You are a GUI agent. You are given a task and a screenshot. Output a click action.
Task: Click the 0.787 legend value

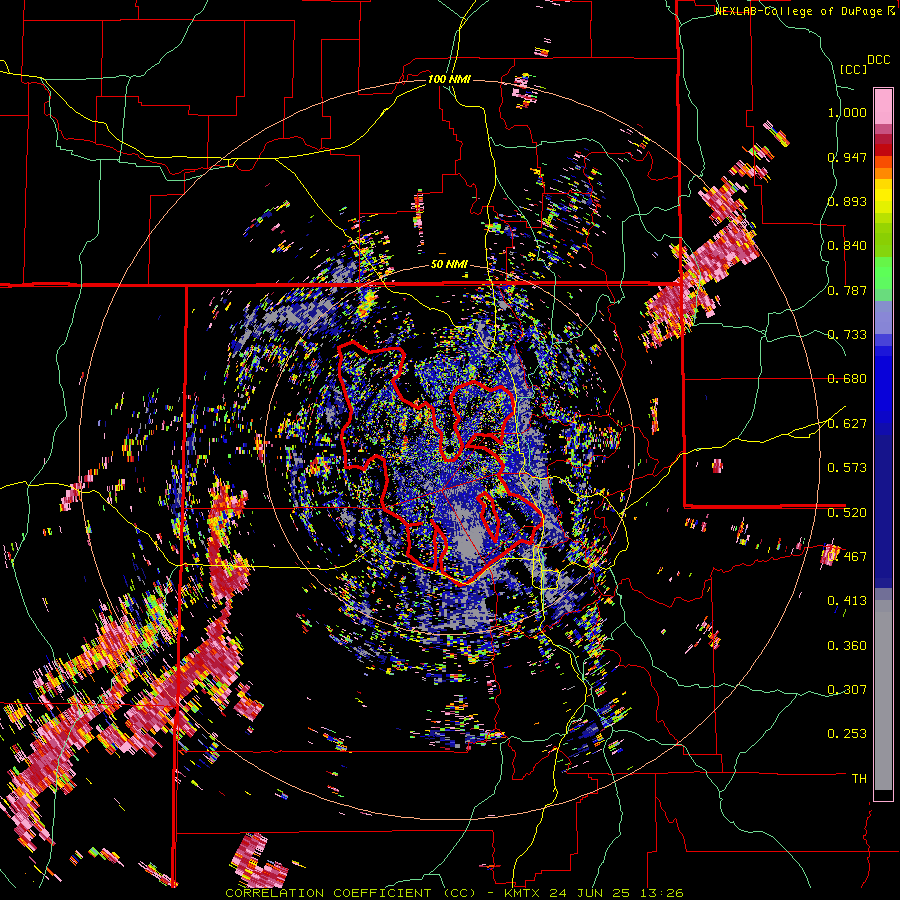coord(847,290)
